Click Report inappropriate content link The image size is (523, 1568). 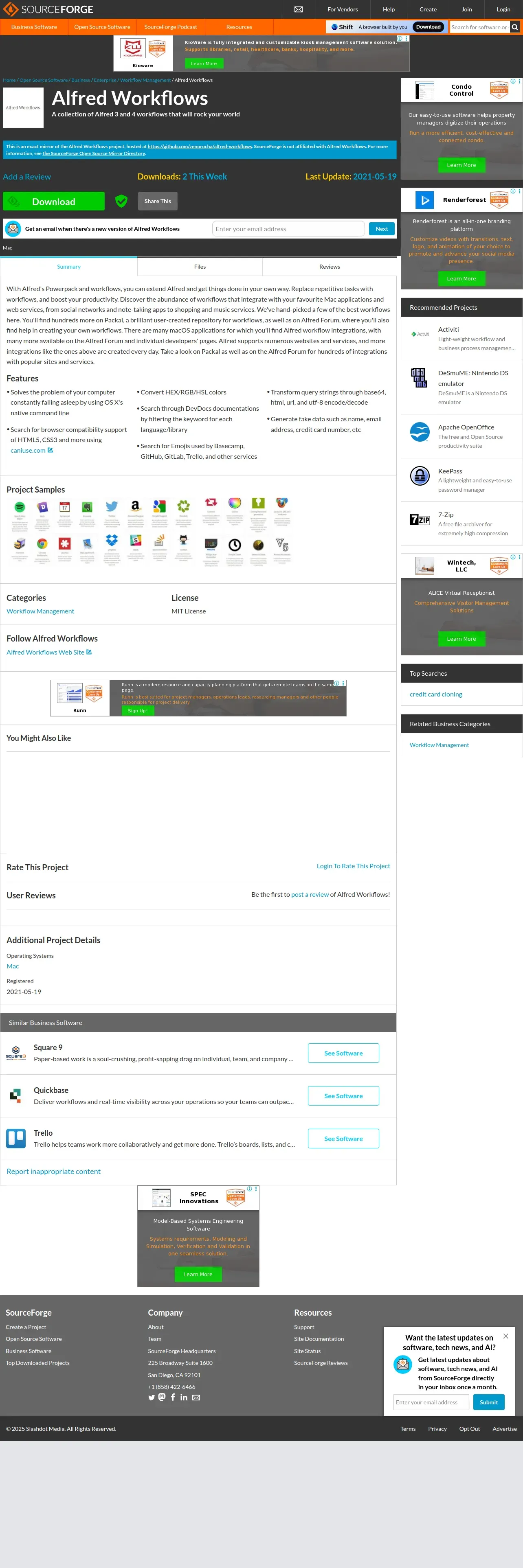54,1171
